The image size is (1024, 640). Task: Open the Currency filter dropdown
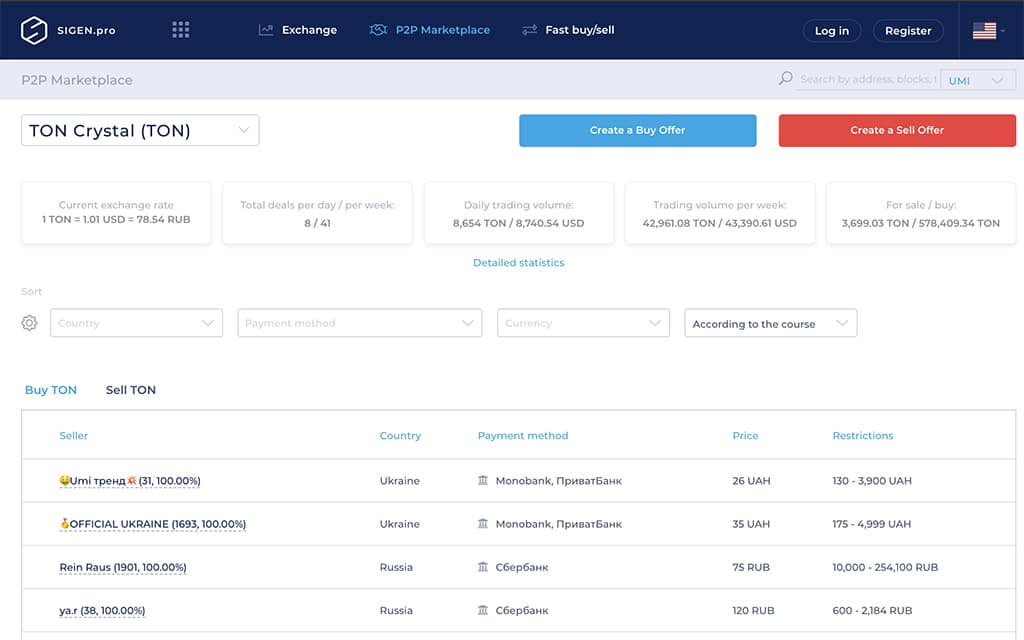click(x=583, y=323)
